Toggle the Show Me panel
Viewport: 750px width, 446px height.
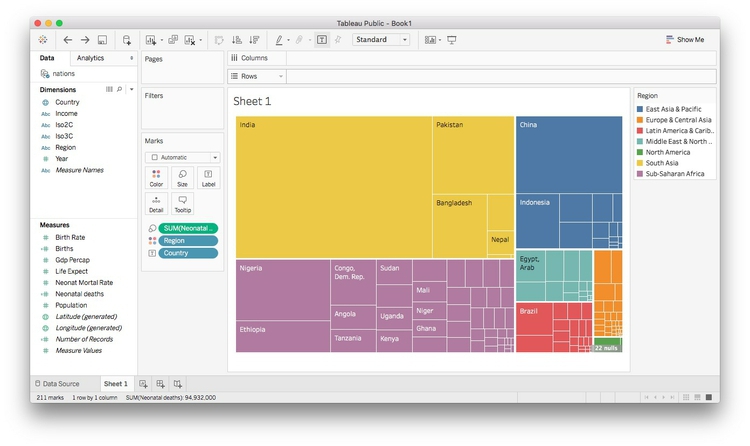click(684, 40)
